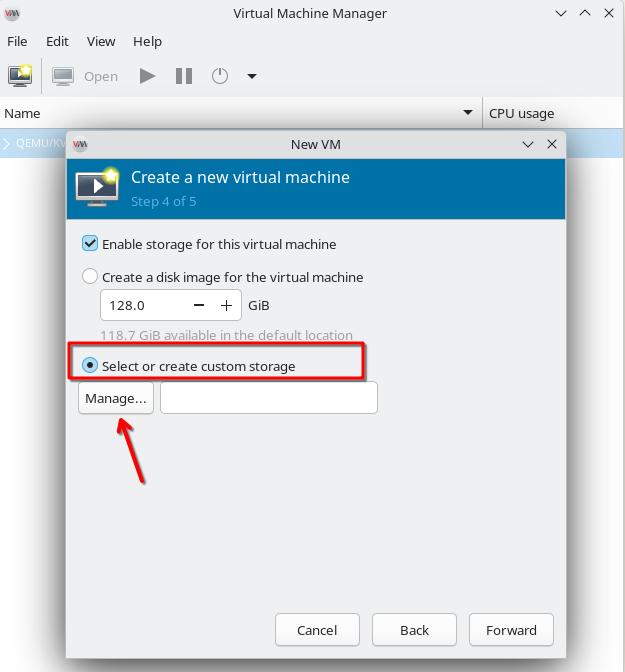Close the Virtual Machine Manager window
The image size is (625, 672).
coord(609,13)
